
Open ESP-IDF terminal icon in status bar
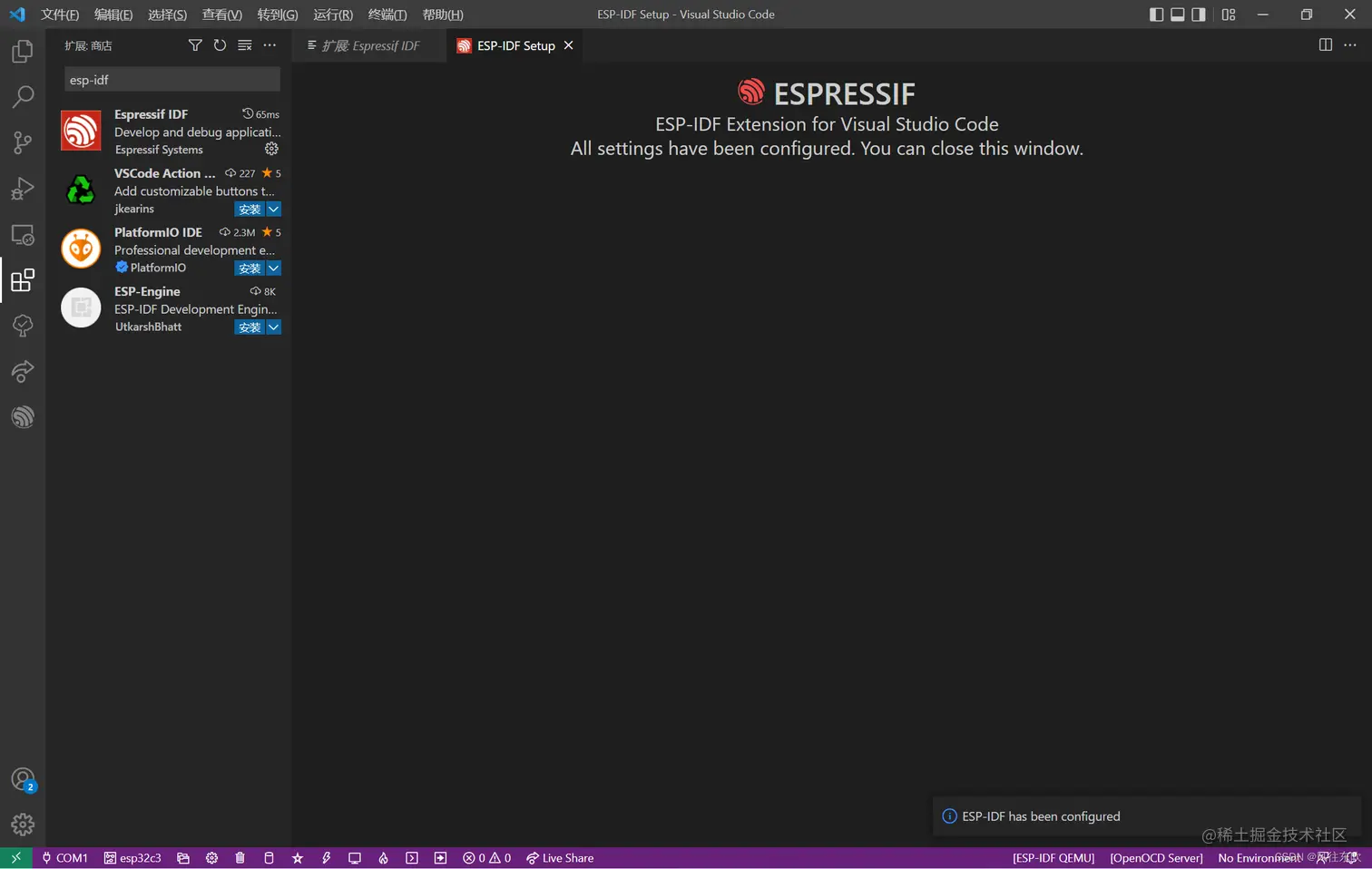(412, 857)
